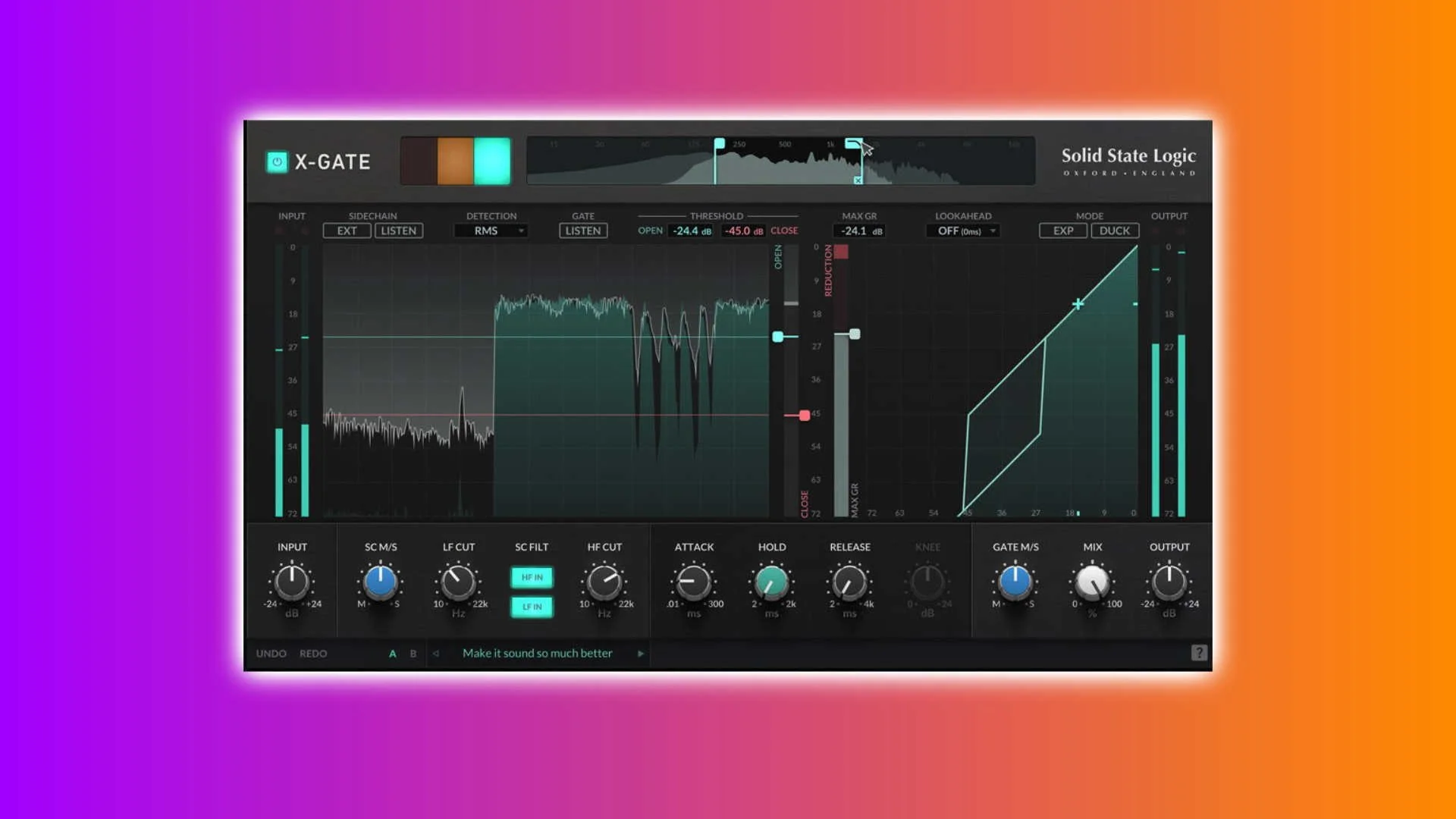Advance to next preset with the right arrow
Screen dimensions: 1456x819
[x=641, y=653]
